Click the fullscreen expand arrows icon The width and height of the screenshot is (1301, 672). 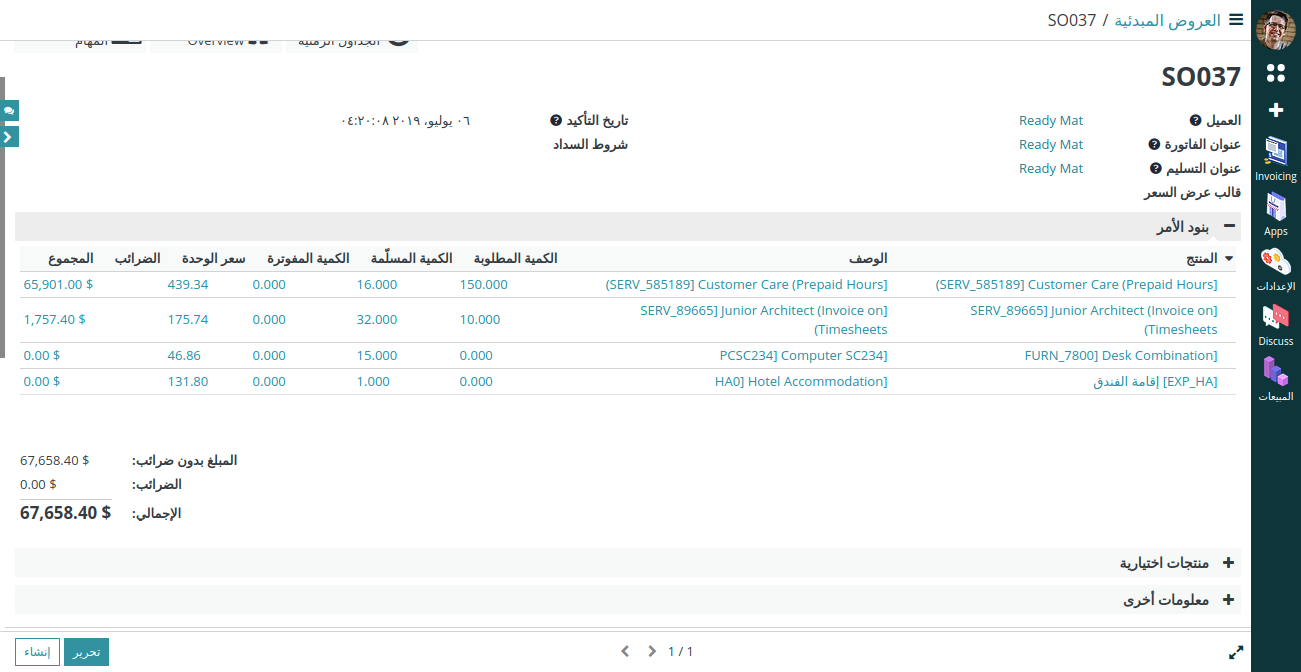(1236, 652)
